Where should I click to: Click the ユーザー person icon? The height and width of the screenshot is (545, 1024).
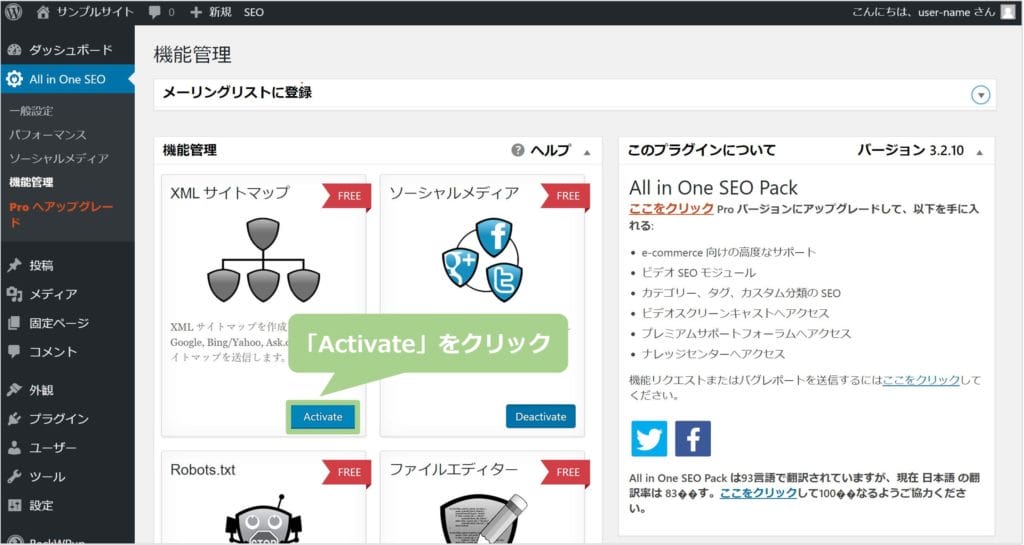click(x=14, y=447)
